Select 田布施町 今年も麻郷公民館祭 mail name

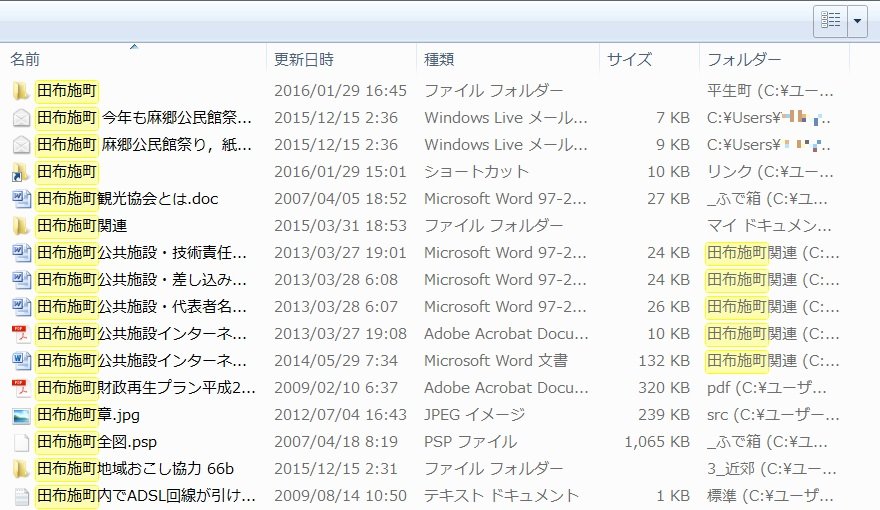(x=144, y=117)
